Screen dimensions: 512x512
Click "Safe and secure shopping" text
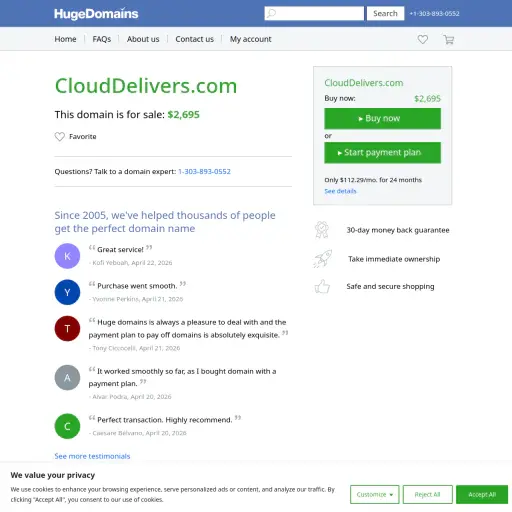pyautogui.click(x=390, y=286)
